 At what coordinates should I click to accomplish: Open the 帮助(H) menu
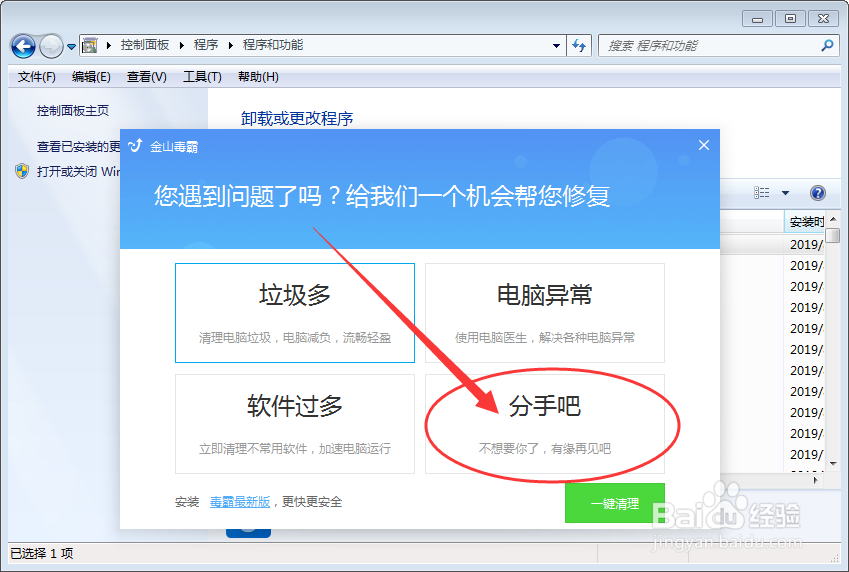click(258, 77)
